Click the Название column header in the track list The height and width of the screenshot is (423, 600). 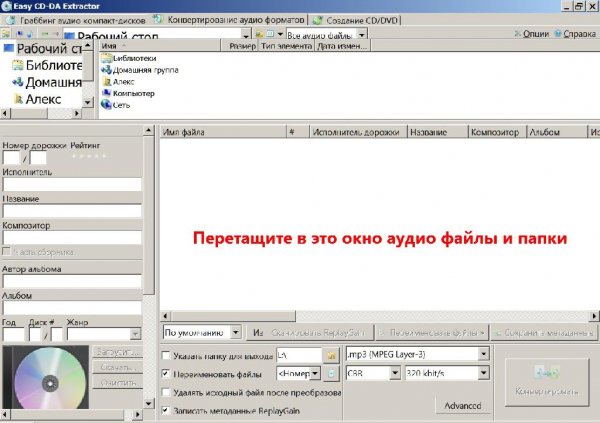[438, 132]
